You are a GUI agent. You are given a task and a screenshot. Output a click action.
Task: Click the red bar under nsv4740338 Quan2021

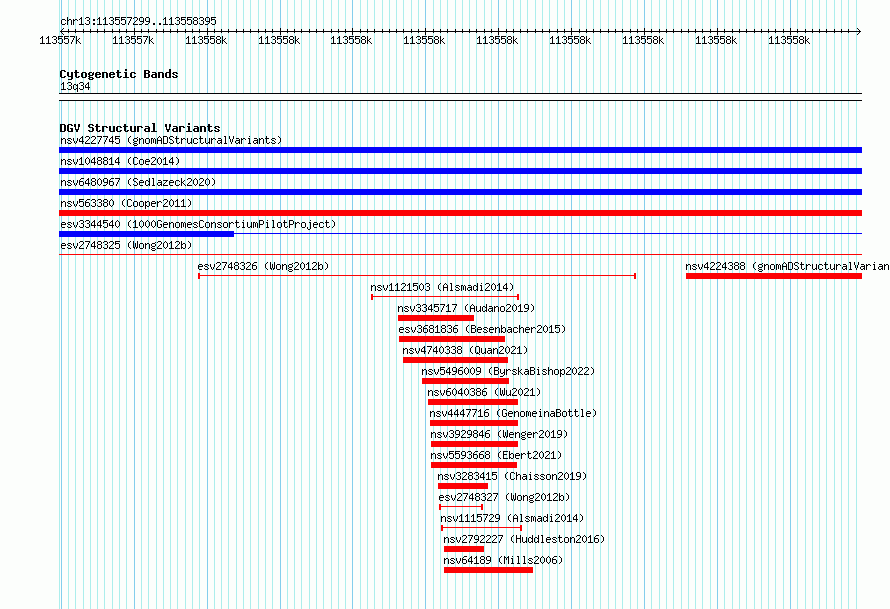455,360
